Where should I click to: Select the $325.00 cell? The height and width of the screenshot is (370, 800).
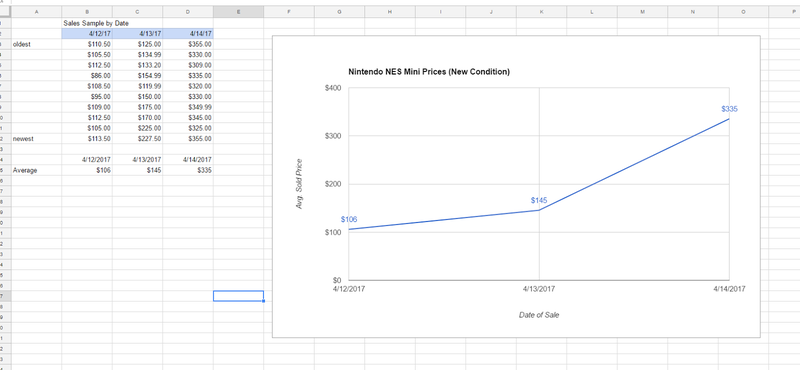click(188, 128)
